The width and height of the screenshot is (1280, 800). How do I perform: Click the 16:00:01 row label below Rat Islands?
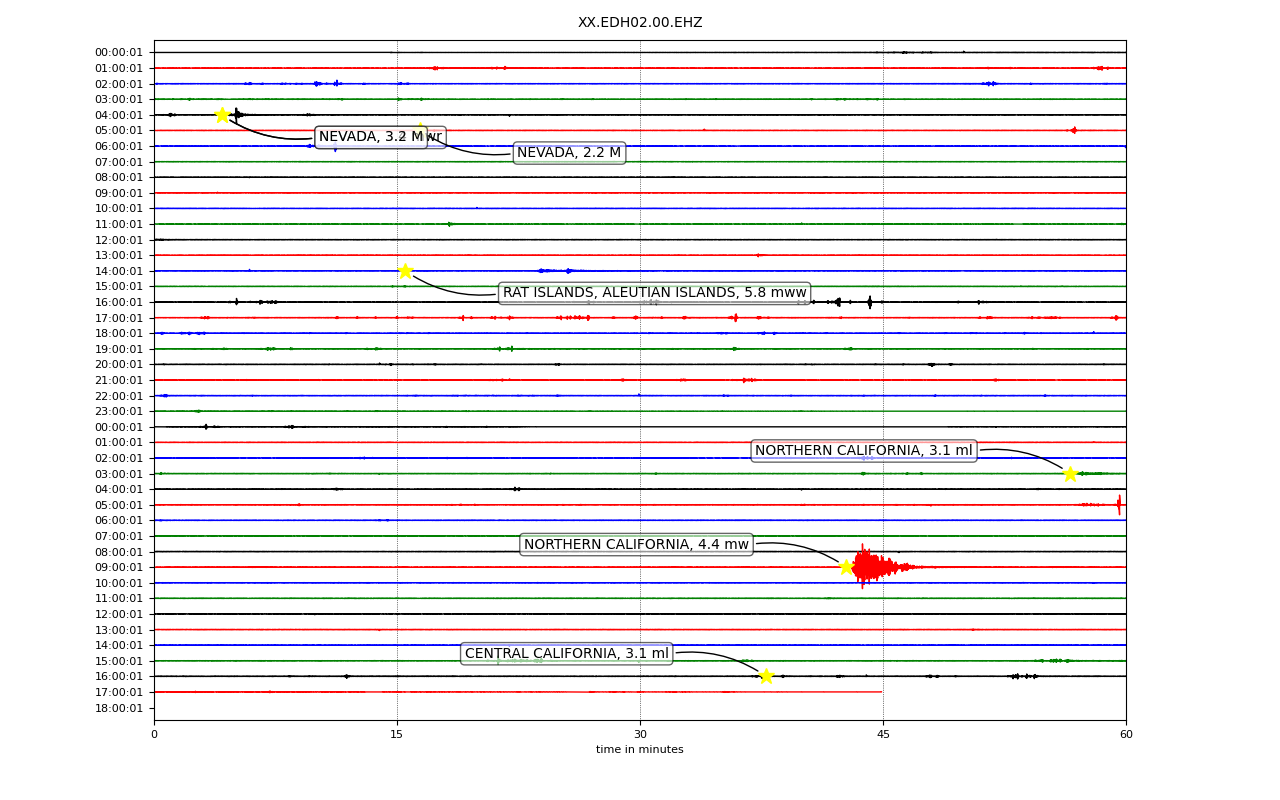[119, 302]
